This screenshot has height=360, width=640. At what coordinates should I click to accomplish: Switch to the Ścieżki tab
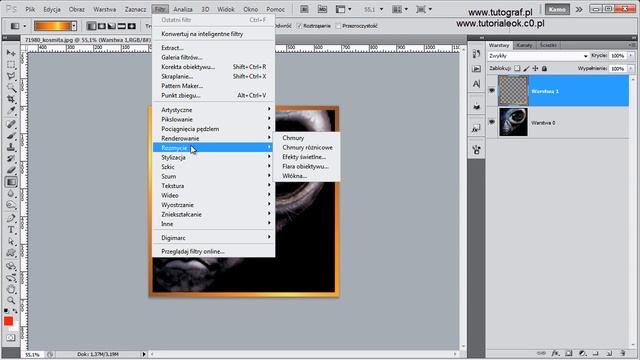(x=548, y=45)
